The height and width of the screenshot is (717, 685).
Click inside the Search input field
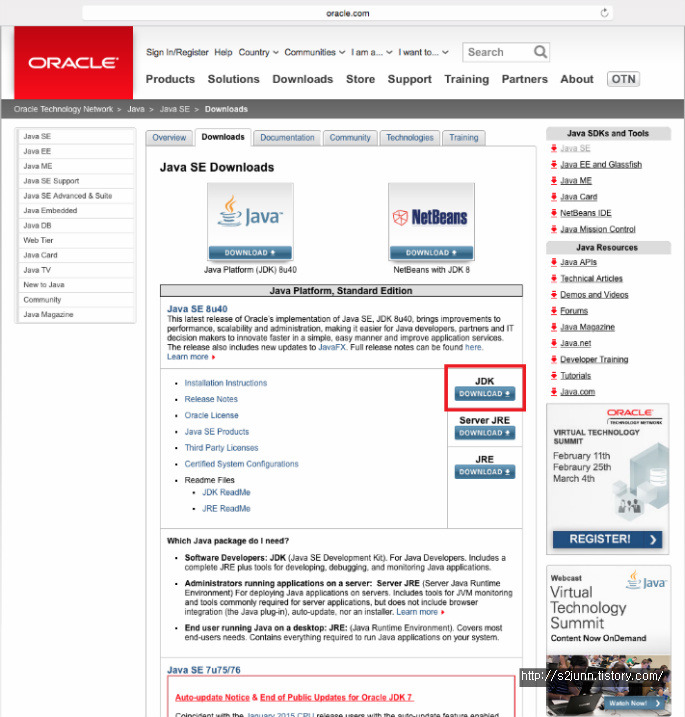click(x=498, y=52)
